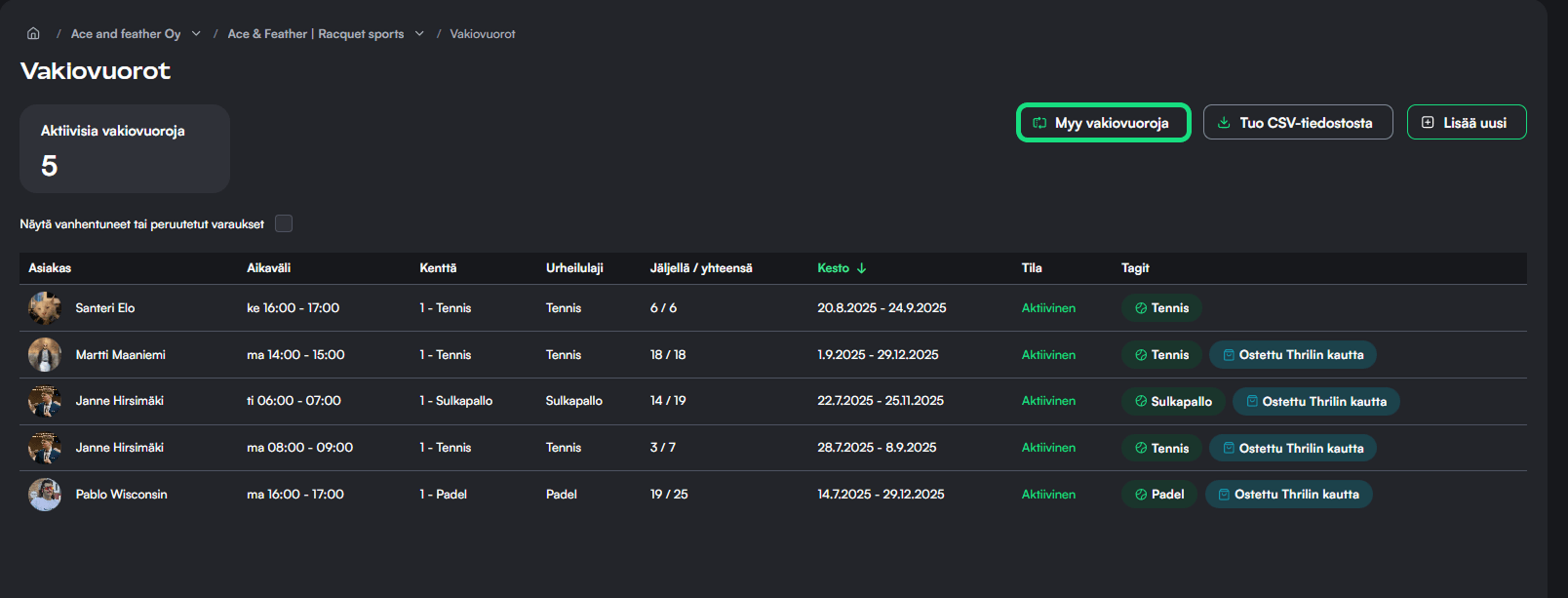Click the Tennis tag in Santeri Elo's row
The width and height of the screenshot is (1568, 598).
[x=1160, y=308]
